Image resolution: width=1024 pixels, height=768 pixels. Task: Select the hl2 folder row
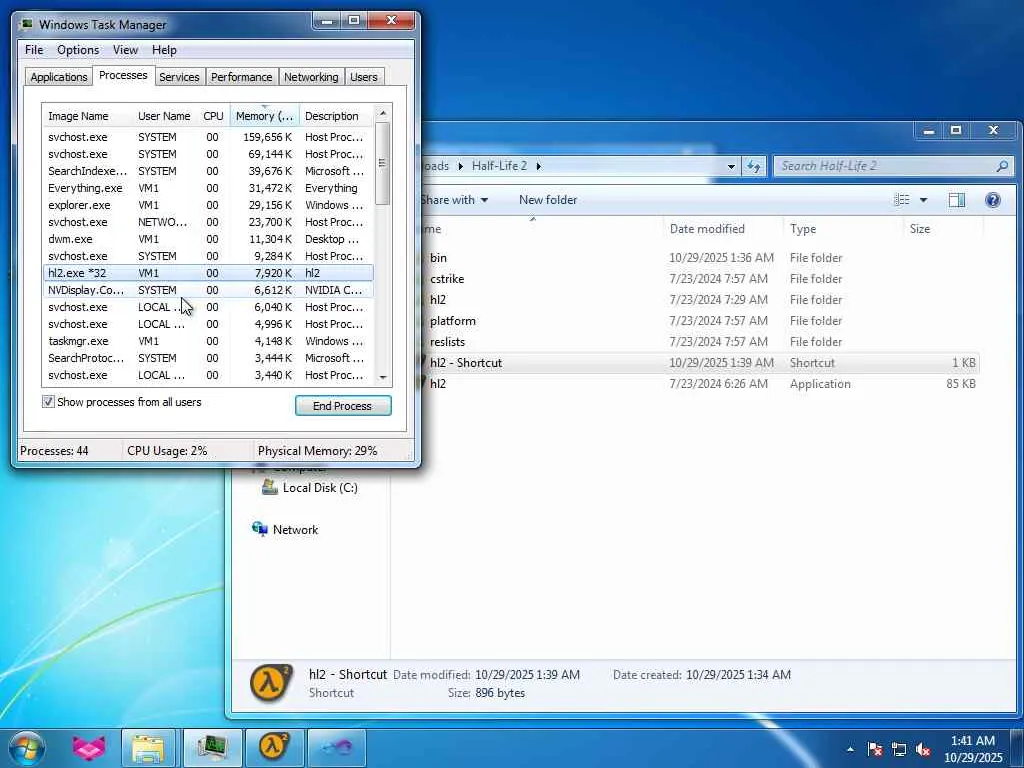[x=699, y=300]
